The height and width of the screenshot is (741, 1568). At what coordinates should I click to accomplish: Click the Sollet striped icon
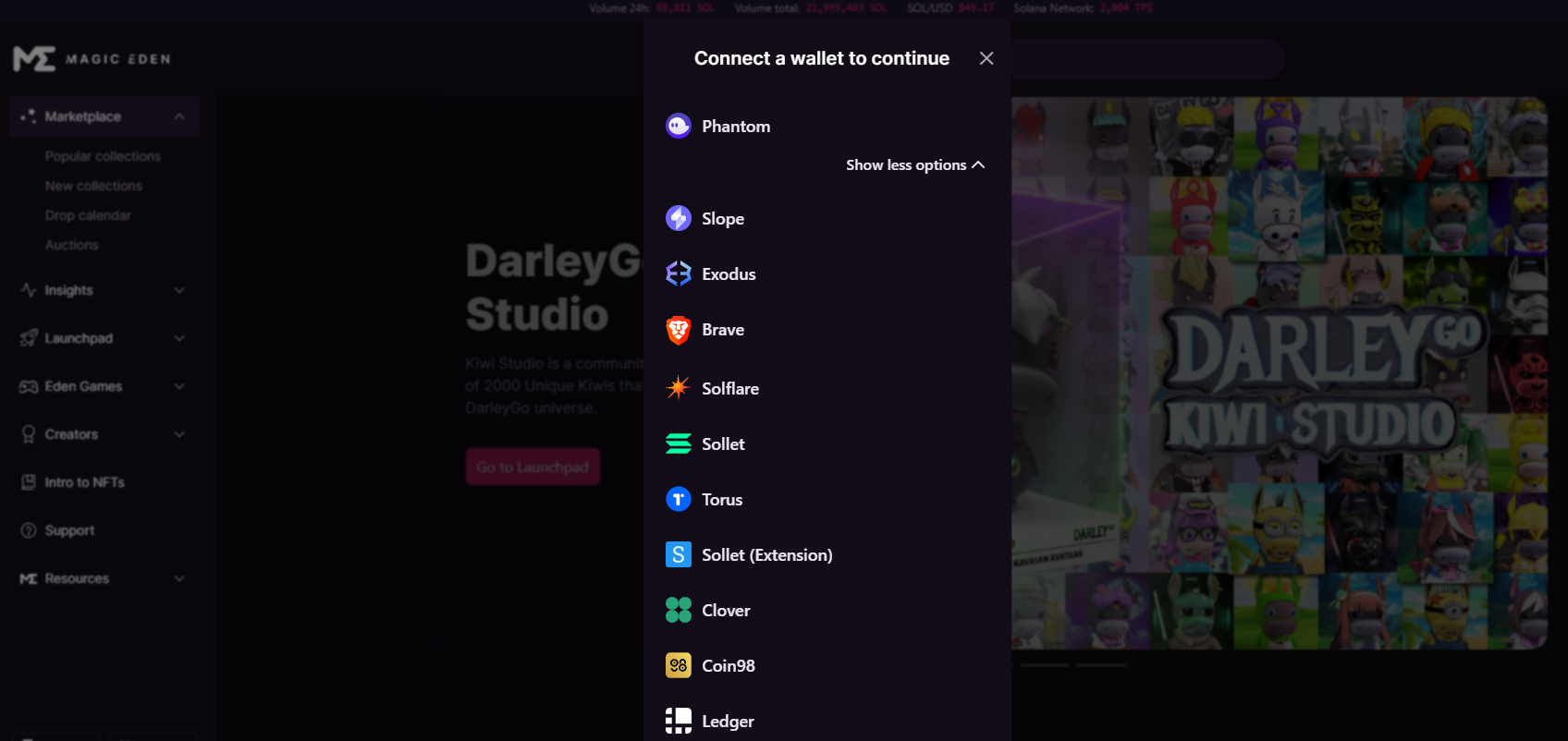coord(679,443)
